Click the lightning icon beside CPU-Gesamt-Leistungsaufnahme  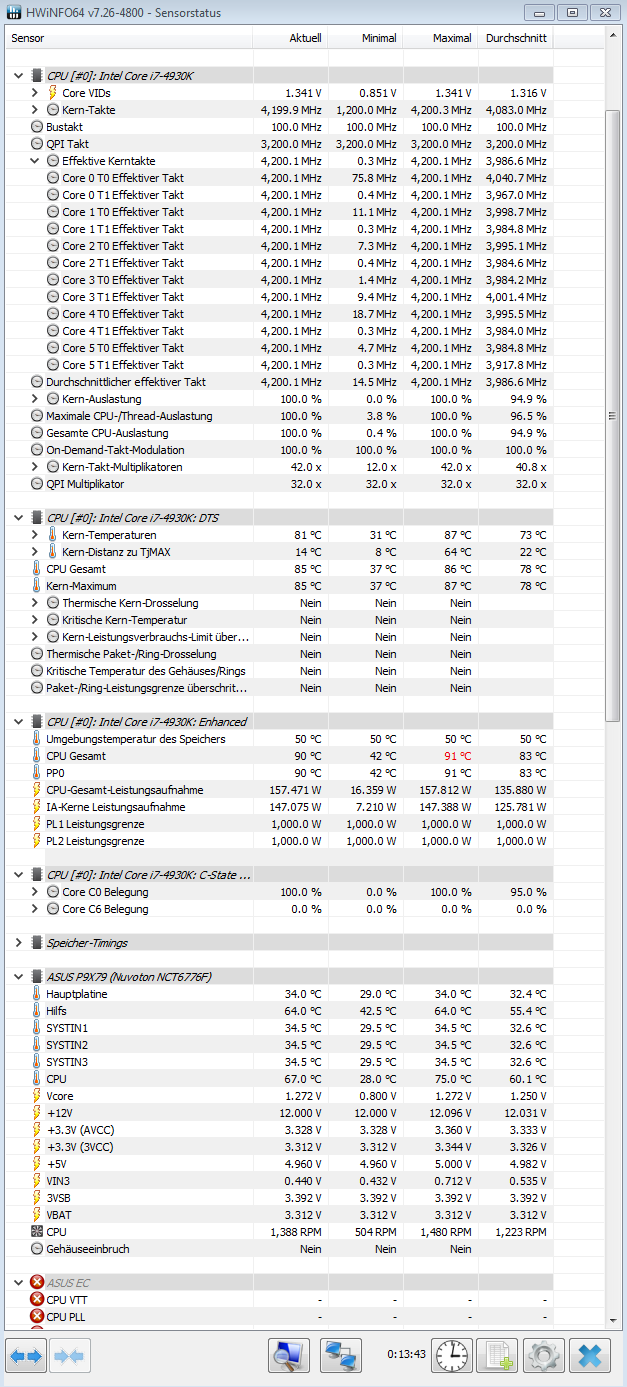pyautogui.click(x=37, y=790)
